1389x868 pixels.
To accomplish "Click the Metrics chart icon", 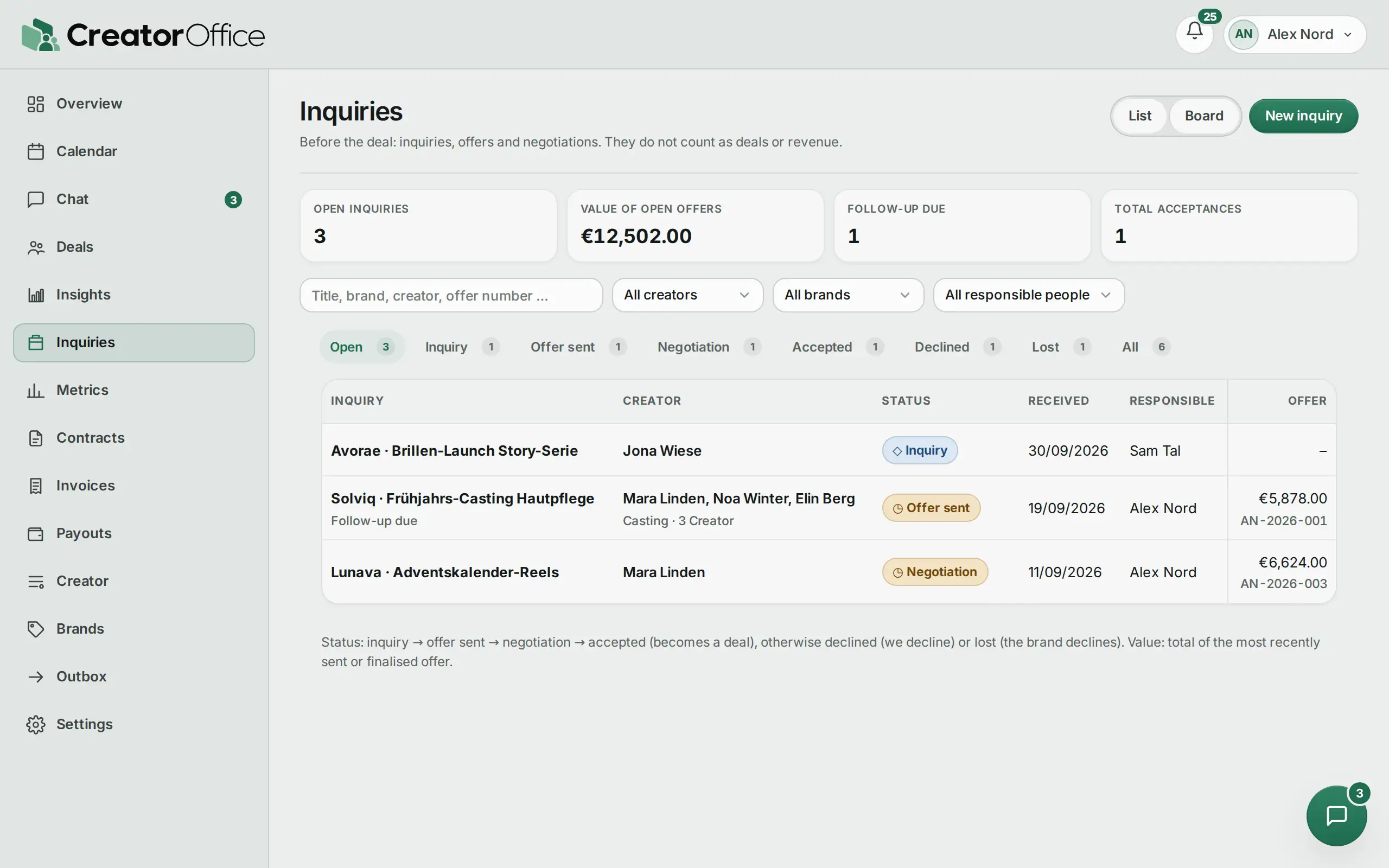I will click(x=36, y=391).
